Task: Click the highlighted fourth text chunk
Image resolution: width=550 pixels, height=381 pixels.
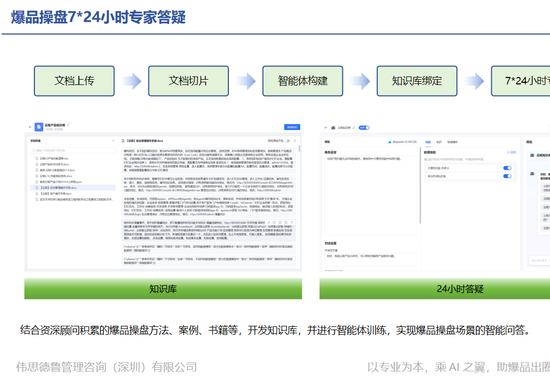Action: pos(208,230)
